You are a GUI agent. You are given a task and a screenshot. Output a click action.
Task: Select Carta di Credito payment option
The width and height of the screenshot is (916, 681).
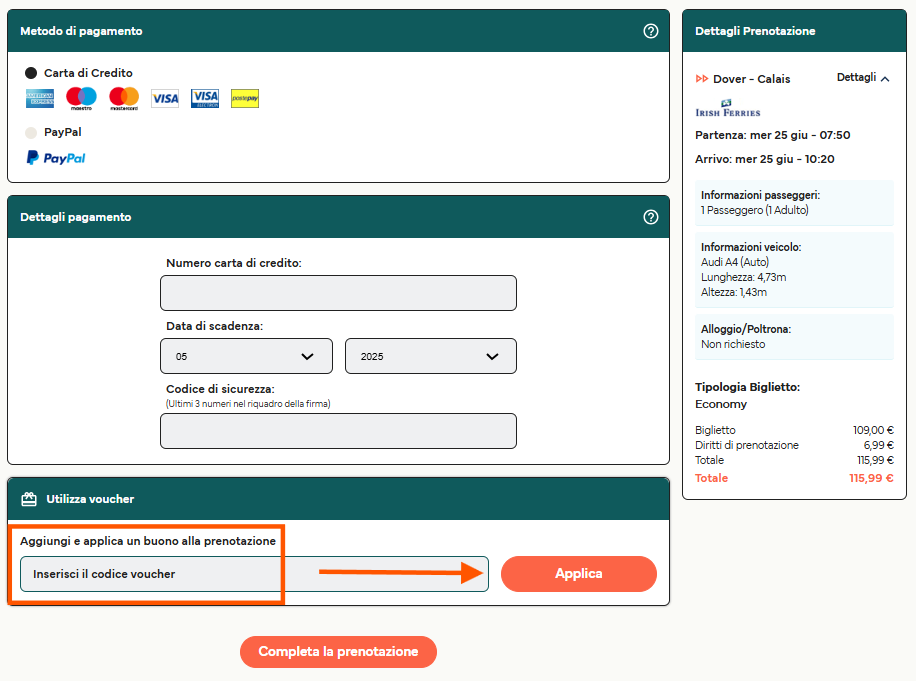[x=31, y=73]
